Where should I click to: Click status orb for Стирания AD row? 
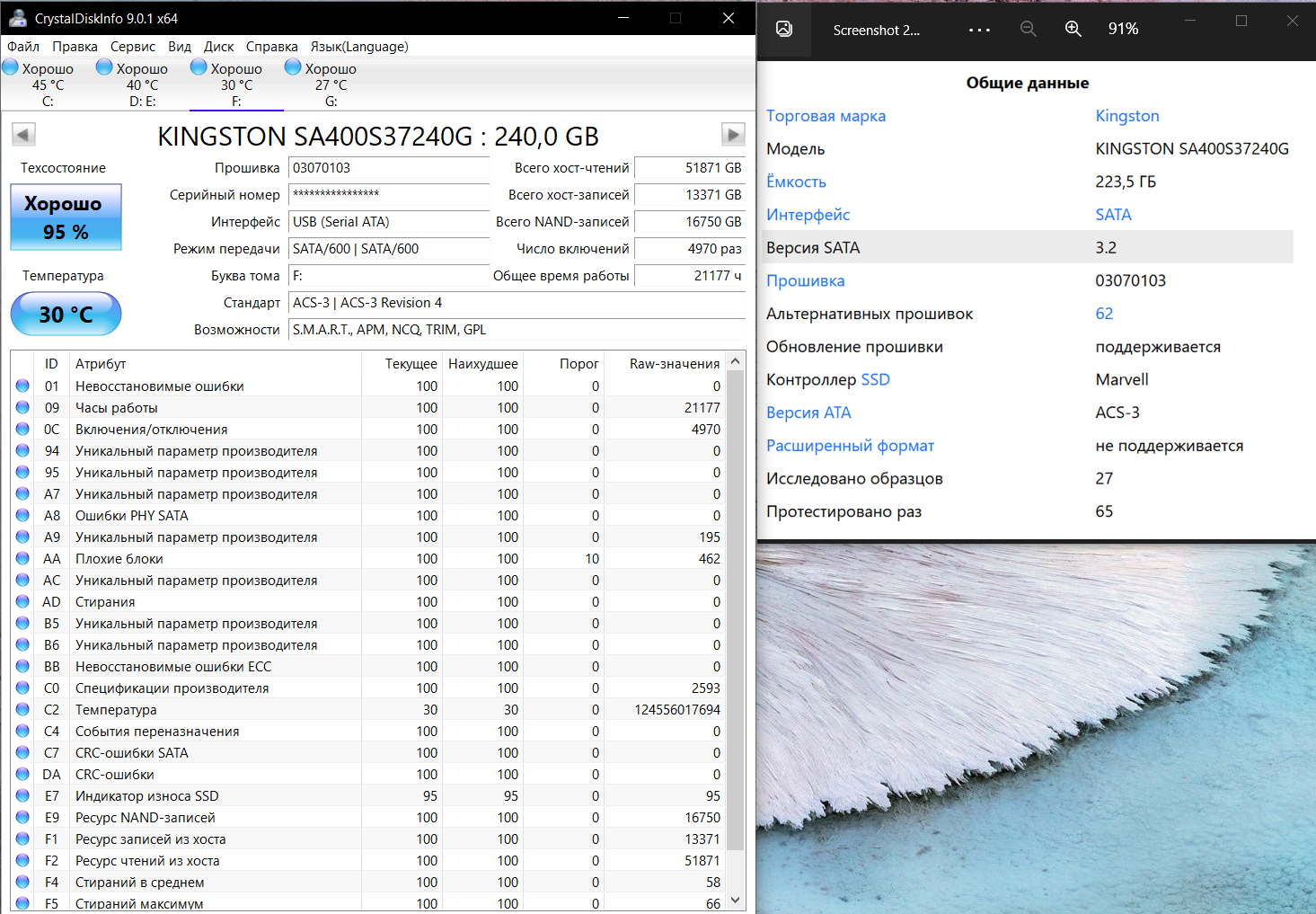tap(22, 602)
